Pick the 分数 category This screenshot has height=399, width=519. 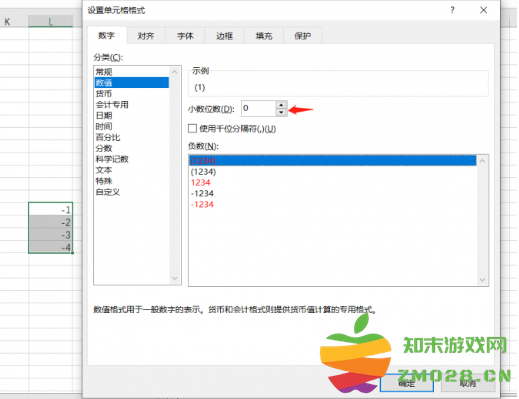[132, 148]
